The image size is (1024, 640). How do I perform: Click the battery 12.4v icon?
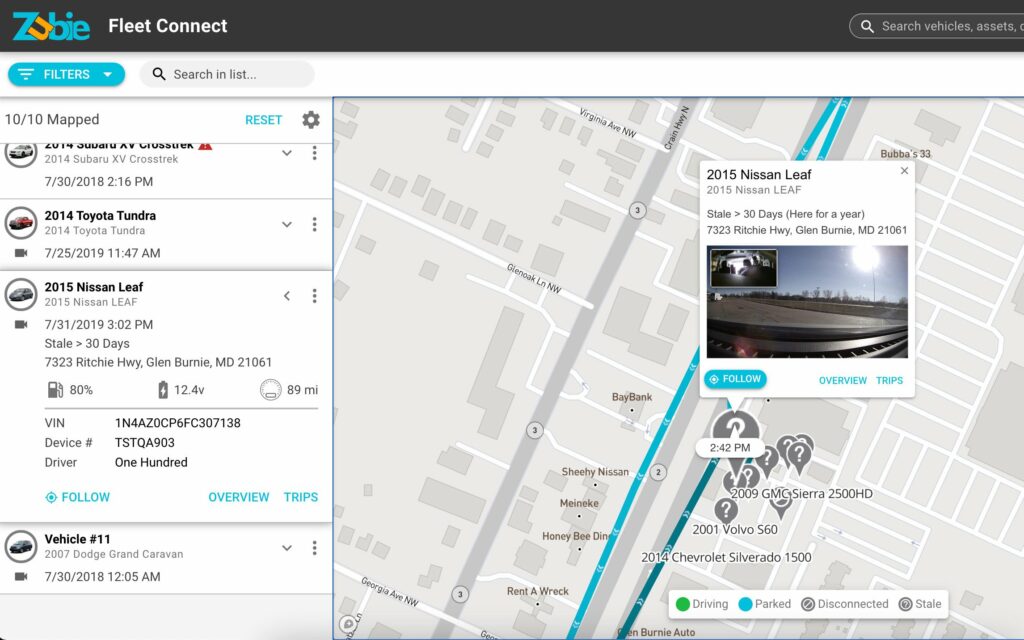[163, 390]
